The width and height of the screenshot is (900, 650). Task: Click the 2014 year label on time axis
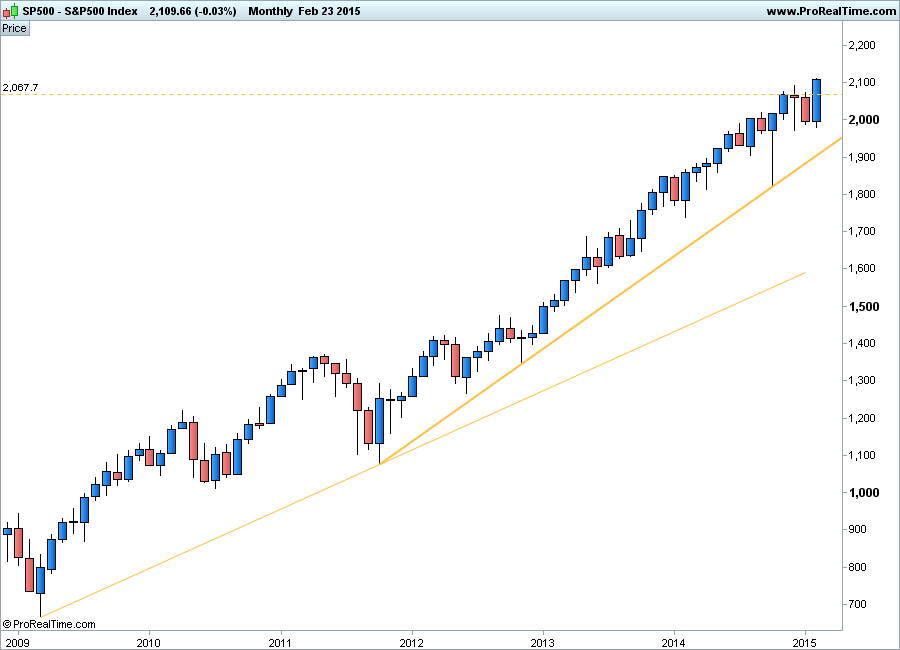tap(674, 643)
